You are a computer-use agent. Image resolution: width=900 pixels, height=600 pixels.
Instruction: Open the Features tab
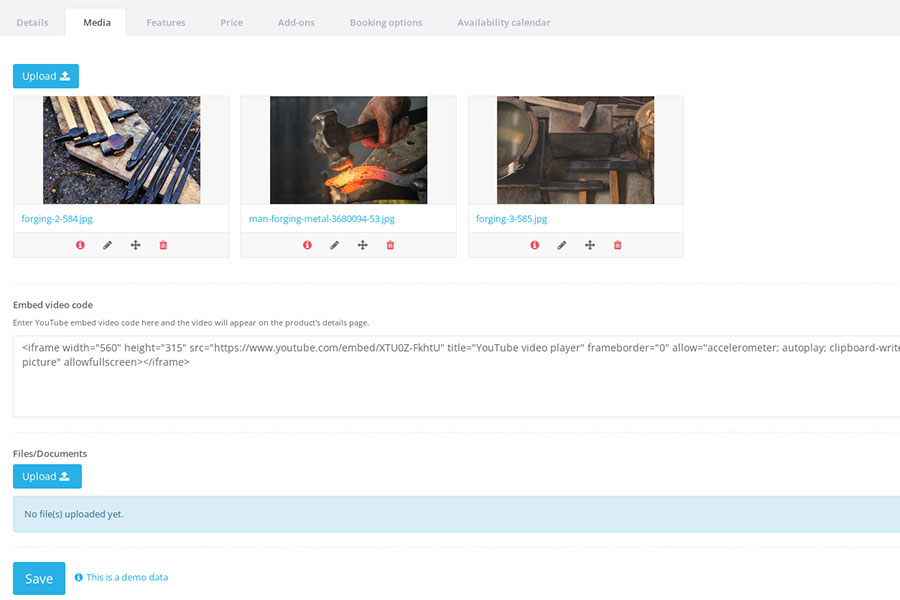pos(166,22)
